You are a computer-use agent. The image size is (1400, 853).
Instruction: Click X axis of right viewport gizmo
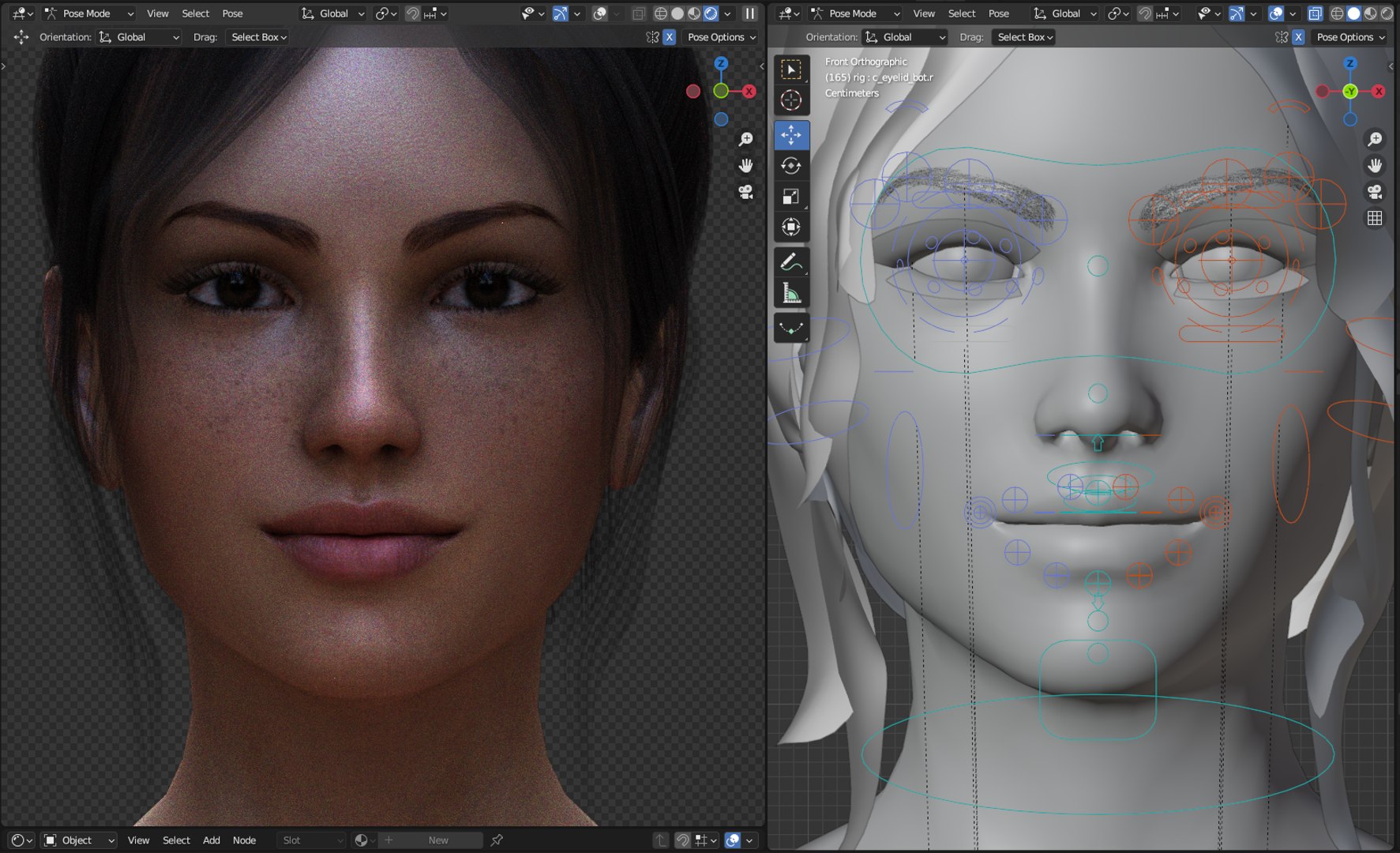click(x=1379, y=91)
